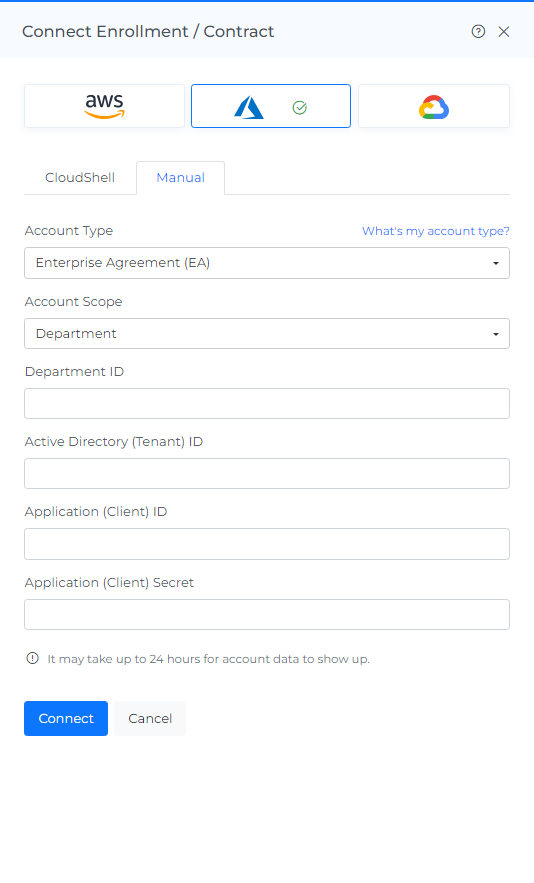Click the Connect button

(x=66, y=718)
